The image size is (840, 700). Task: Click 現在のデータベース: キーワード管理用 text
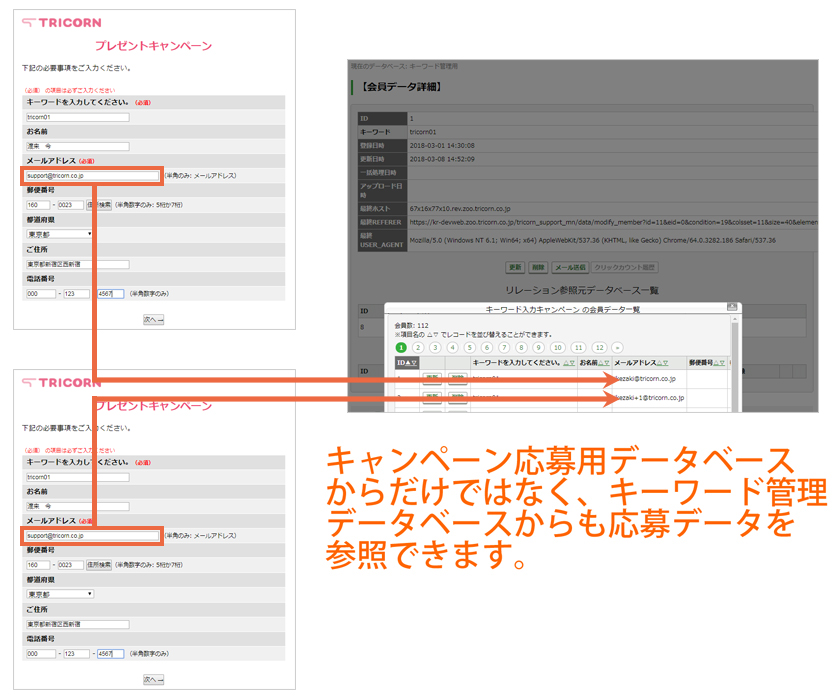click(x=404, y=66)
